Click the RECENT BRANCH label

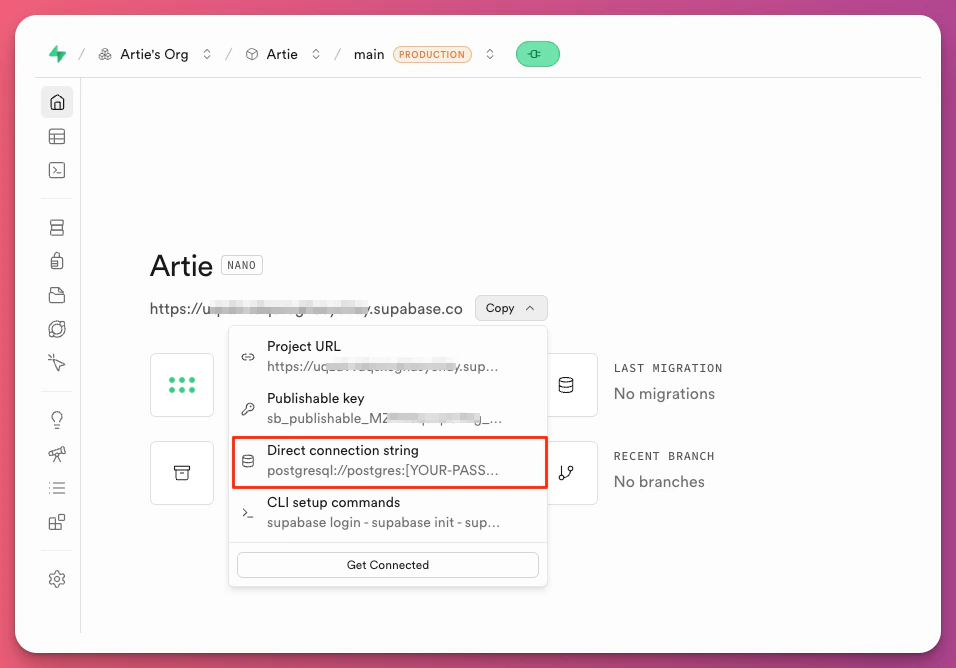(664, 456)
